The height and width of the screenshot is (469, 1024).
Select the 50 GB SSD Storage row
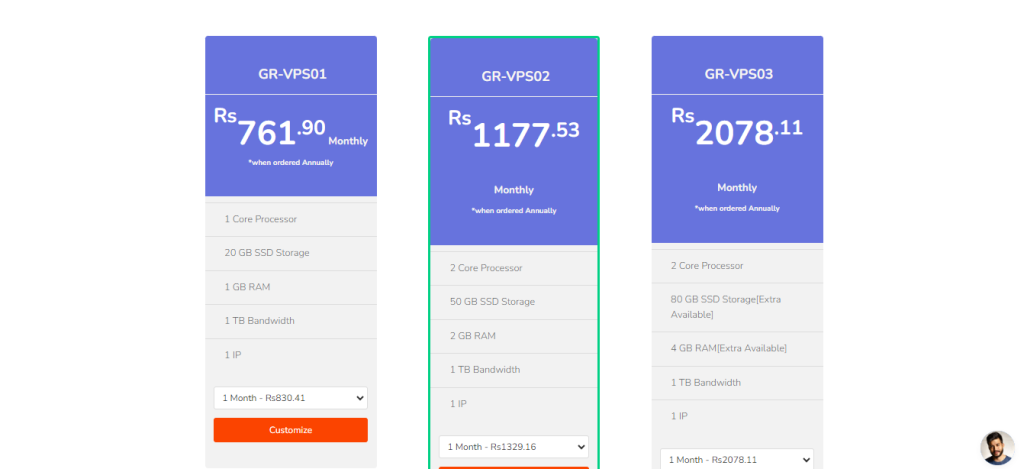tap(492, 302)
